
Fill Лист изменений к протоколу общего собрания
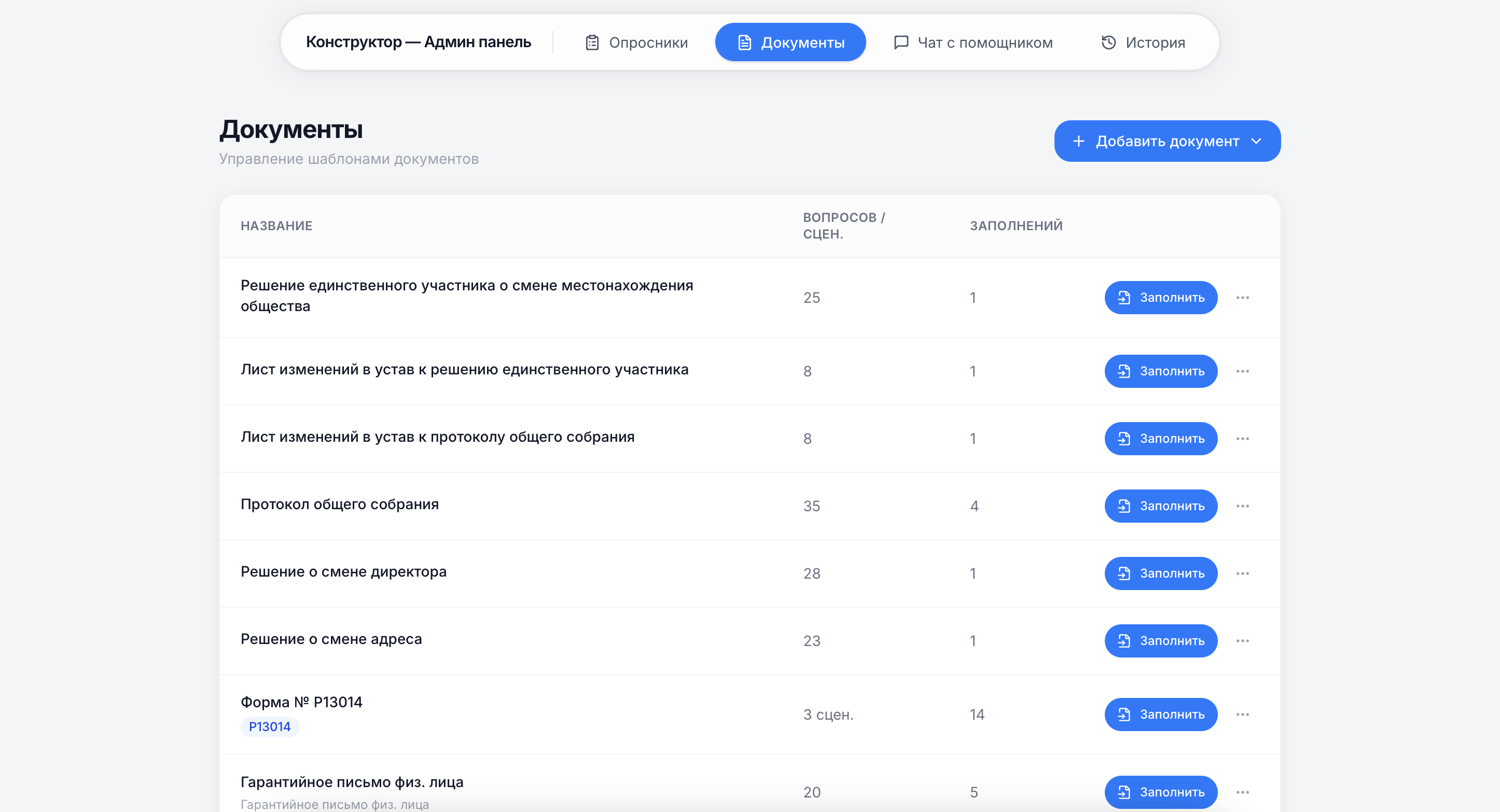tap(1160, 438)
